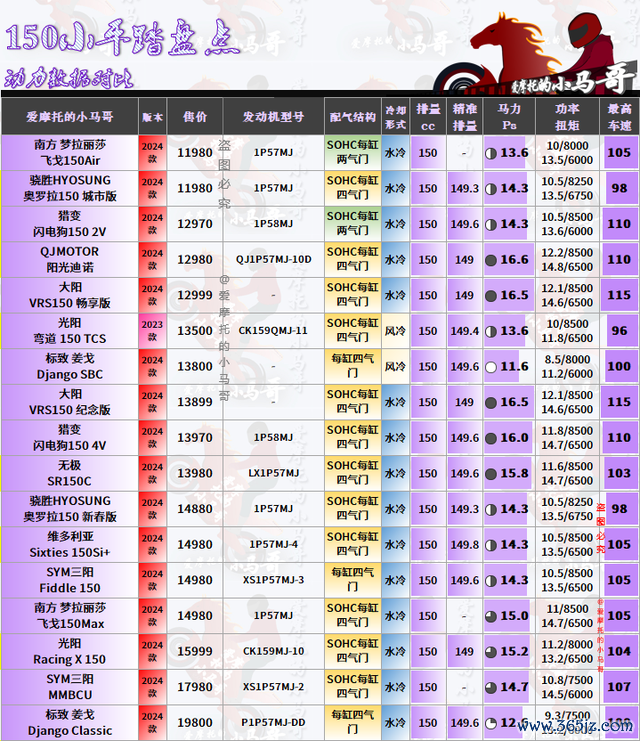Select the VRS150 纪念版 model name
Image resolution: width=640 pixels, height=741 pixels.
(x=70, y=410)
